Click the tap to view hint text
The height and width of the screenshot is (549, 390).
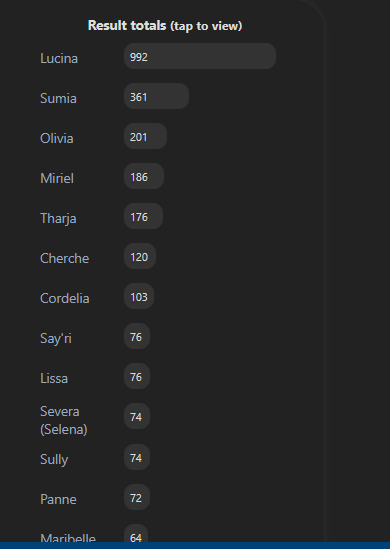206,26
